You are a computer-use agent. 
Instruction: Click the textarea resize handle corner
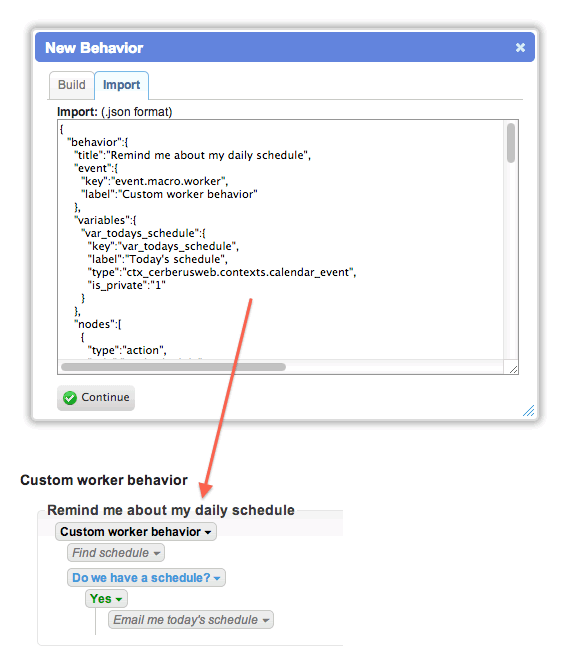[513, 369]
